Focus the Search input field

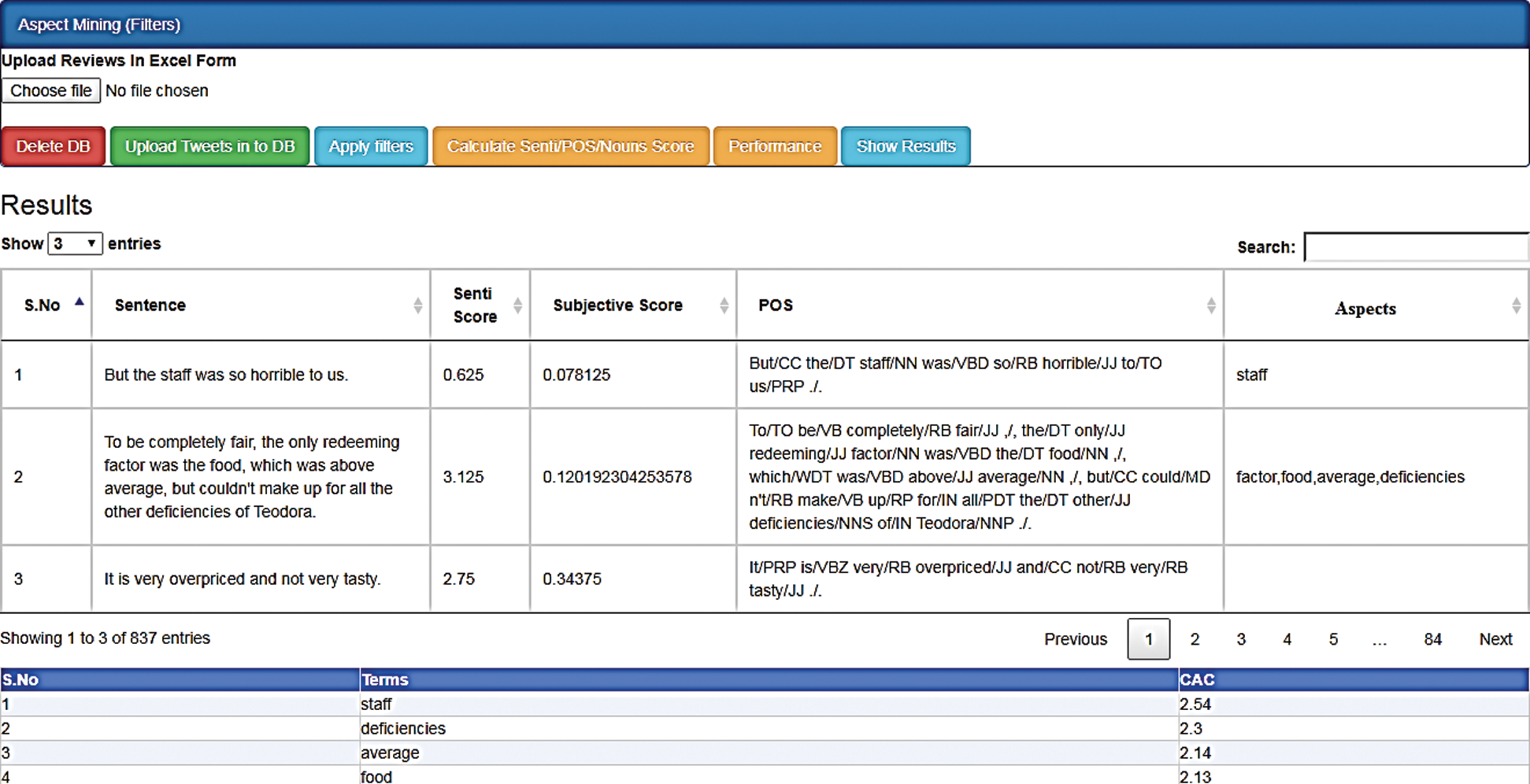click(1416, 247)
